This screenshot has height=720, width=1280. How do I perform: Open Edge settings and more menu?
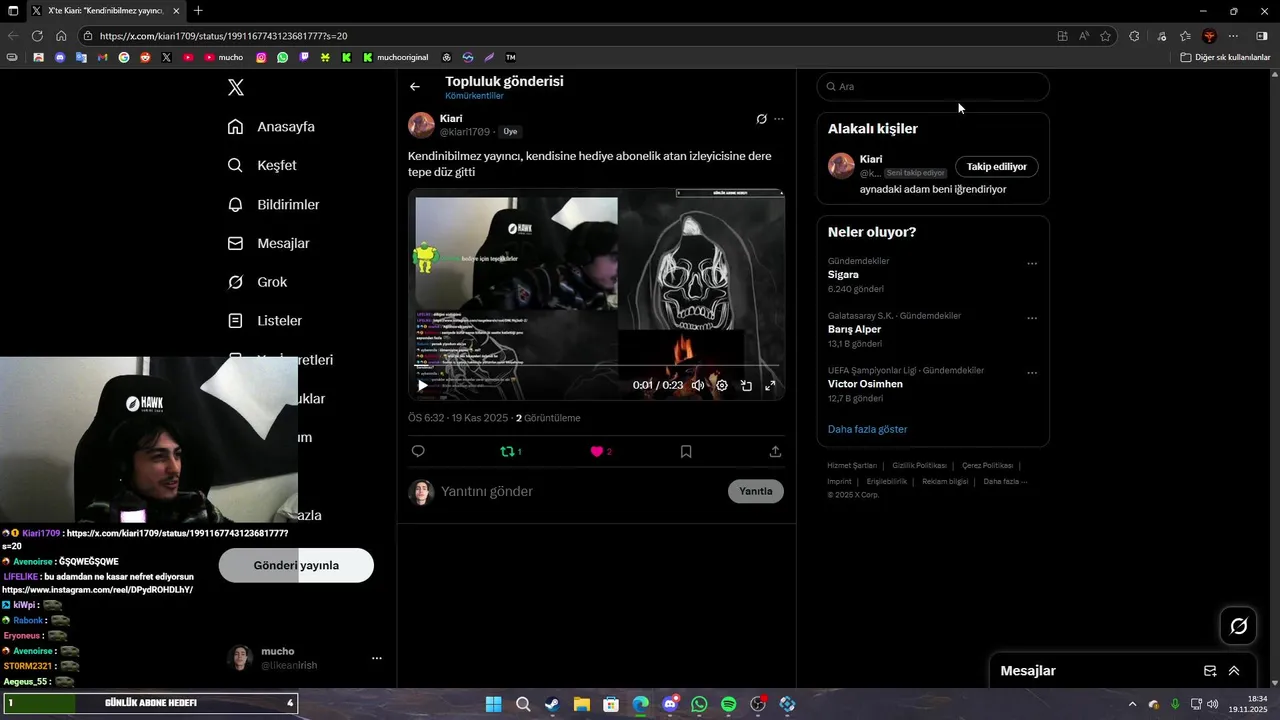click(x=1233, y=36)
